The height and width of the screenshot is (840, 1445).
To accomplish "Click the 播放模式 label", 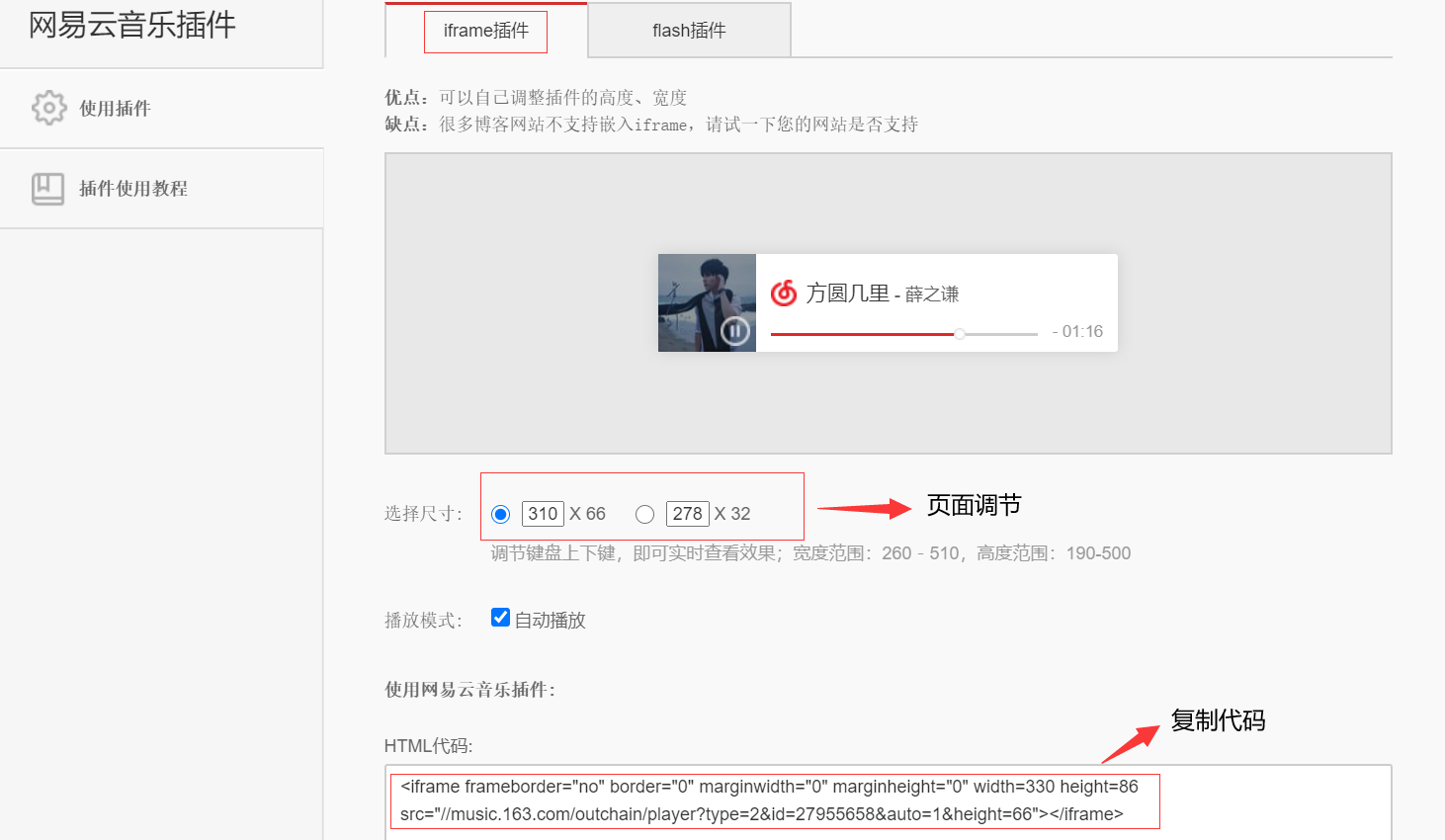I will pos(423,621).
